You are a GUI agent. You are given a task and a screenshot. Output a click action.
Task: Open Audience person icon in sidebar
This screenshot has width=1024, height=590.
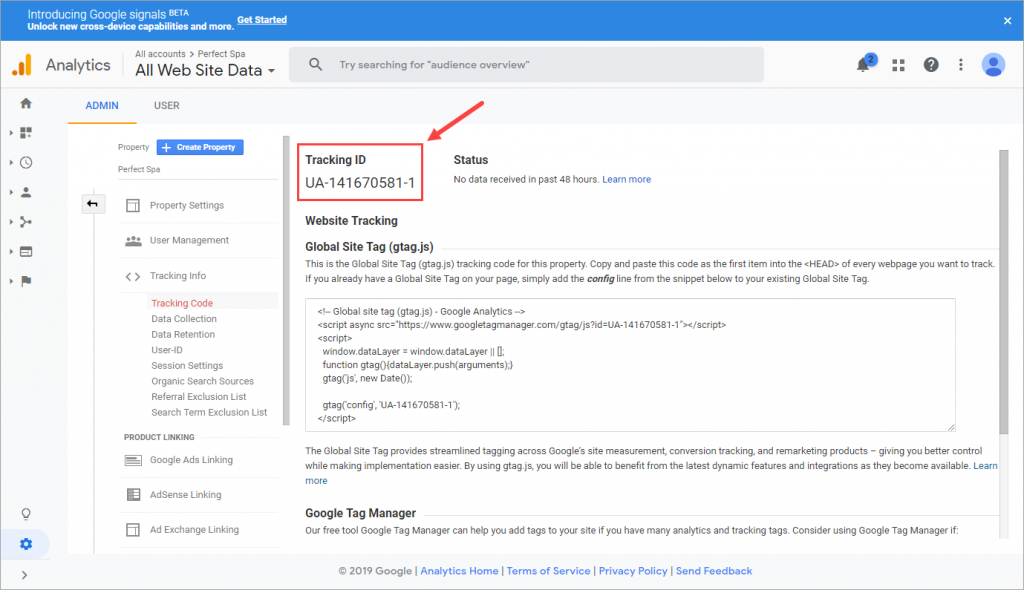[26, 192]
